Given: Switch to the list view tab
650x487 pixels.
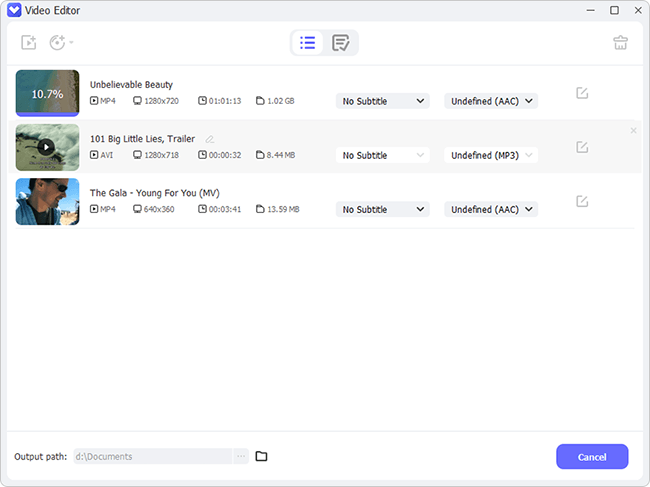Looking at the screenshot, I should click(x=308, y=43).
